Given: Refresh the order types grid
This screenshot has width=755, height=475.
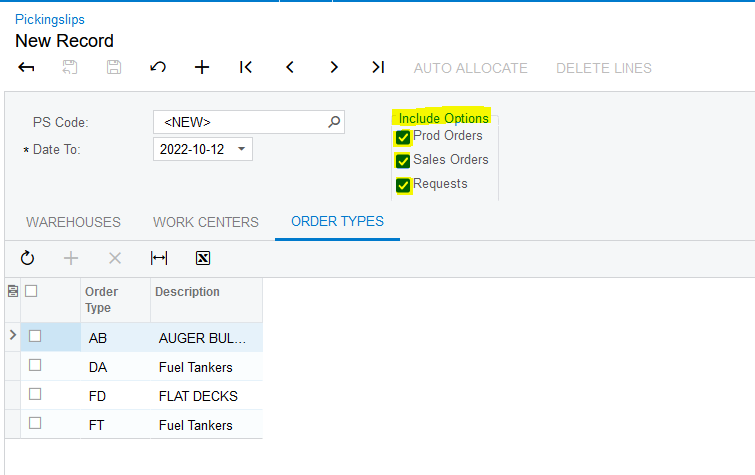Looking at the screenshot, I should [27, 258].
